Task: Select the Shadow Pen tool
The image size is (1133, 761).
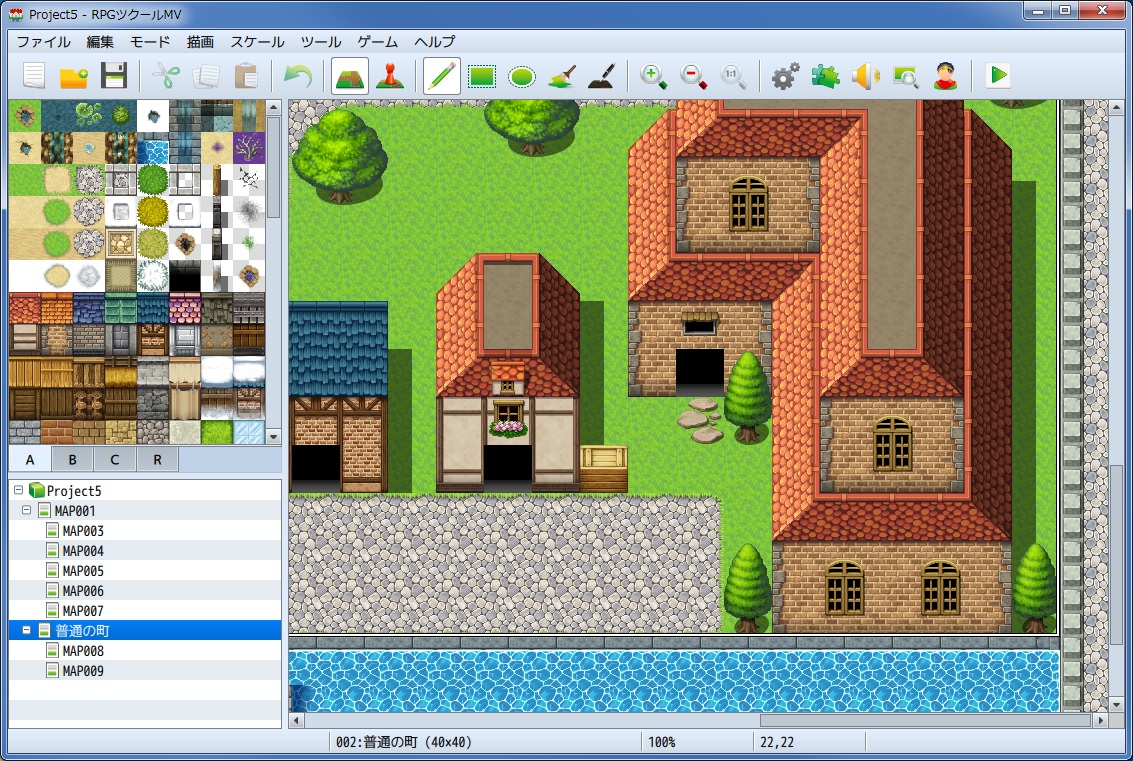Action: coord(601,75)
